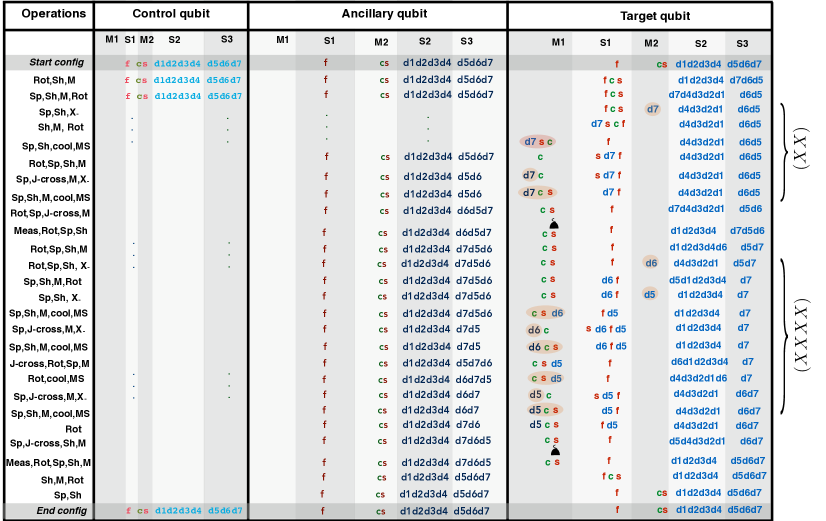Click "d7d6d5" in Target S3 column
Screen dimensions: 826x521
tap(746, 80)
